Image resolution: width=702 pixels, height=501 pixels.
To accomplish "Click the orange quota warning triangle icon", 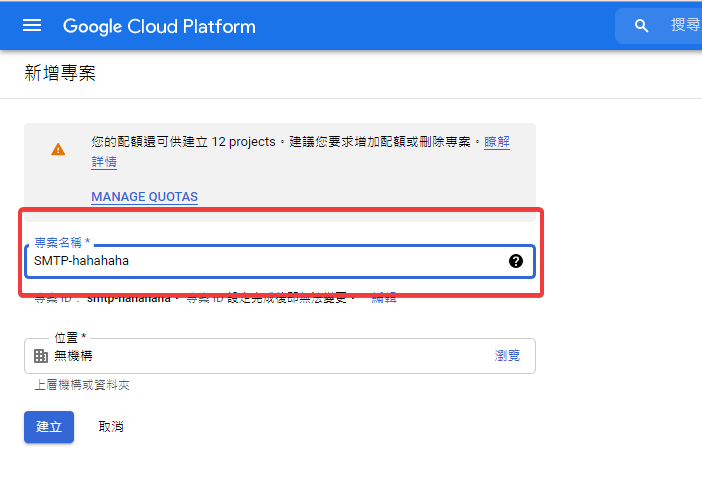I will 58,150.
